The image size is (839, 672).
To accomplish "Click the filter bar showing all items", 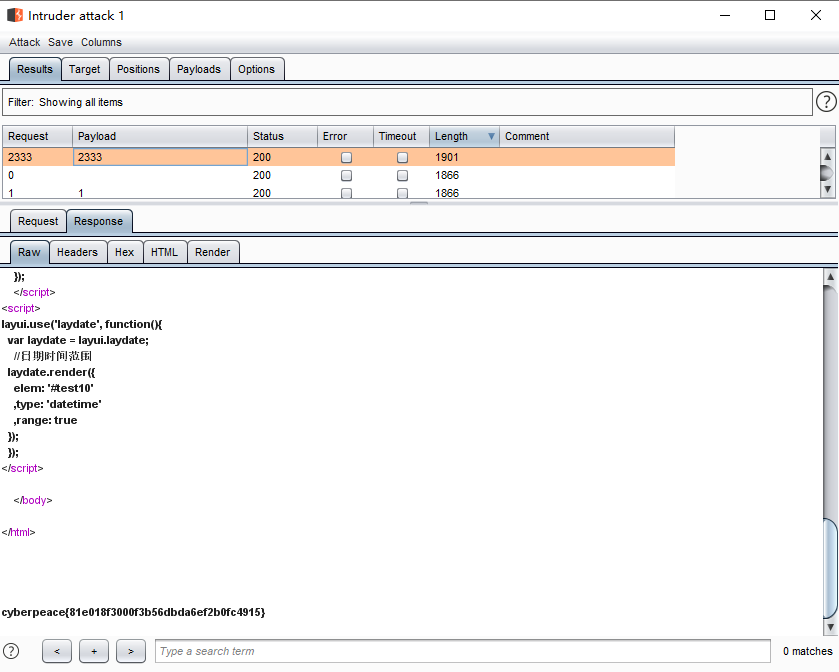I will click(x=407, y=102).
